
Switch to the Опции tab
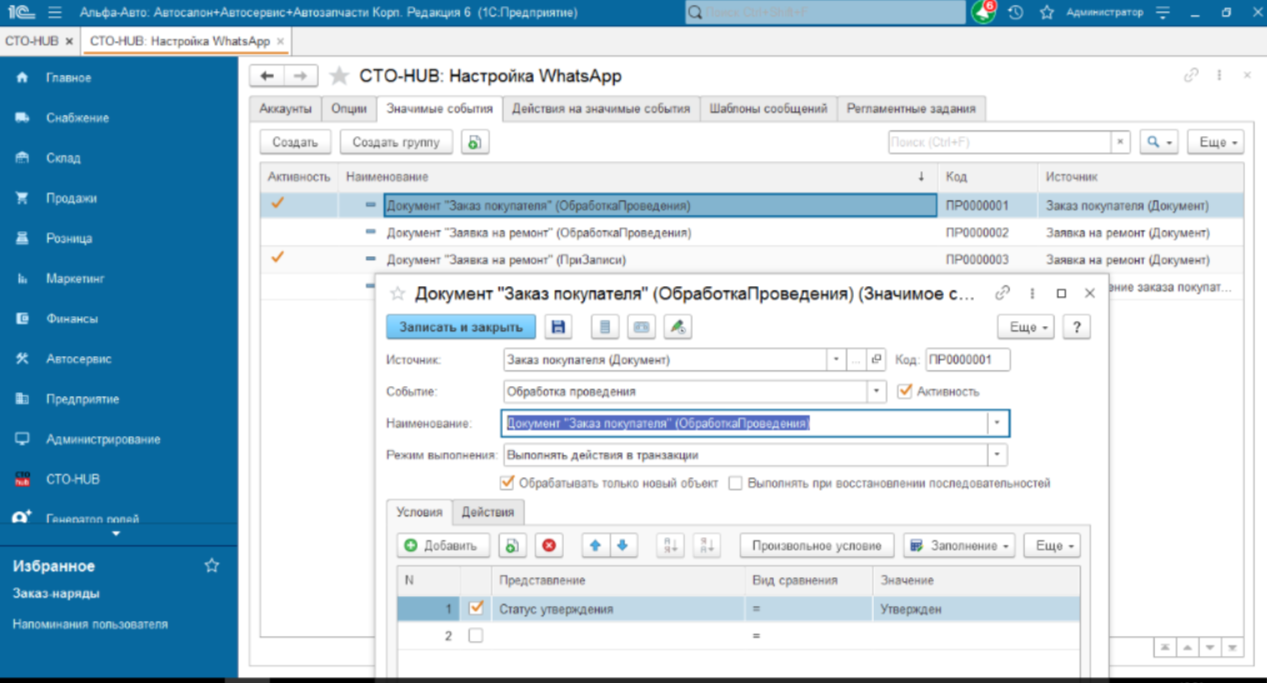coord(349,109)
